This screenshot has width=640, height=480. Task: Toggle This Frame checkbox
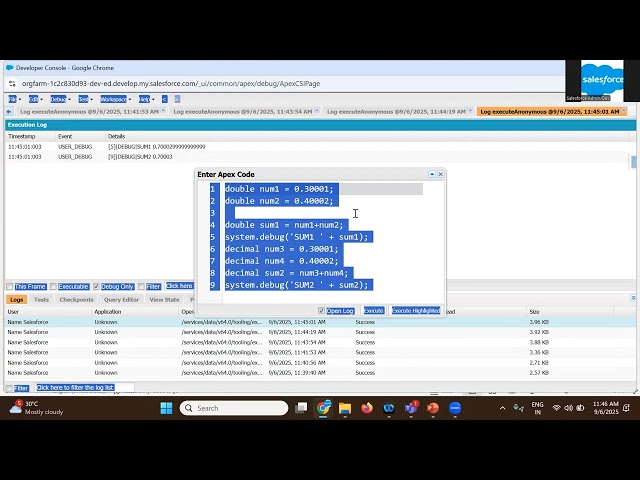[x=10, y=287]
